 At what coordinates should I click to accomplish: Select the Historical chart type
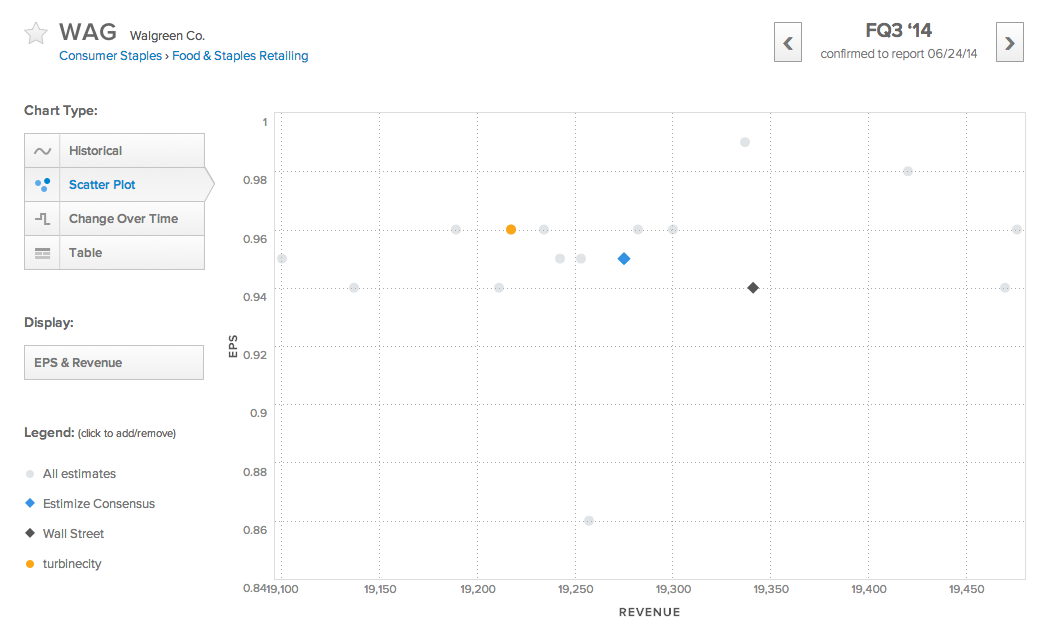pyautogui.click(x=114, y=150)
